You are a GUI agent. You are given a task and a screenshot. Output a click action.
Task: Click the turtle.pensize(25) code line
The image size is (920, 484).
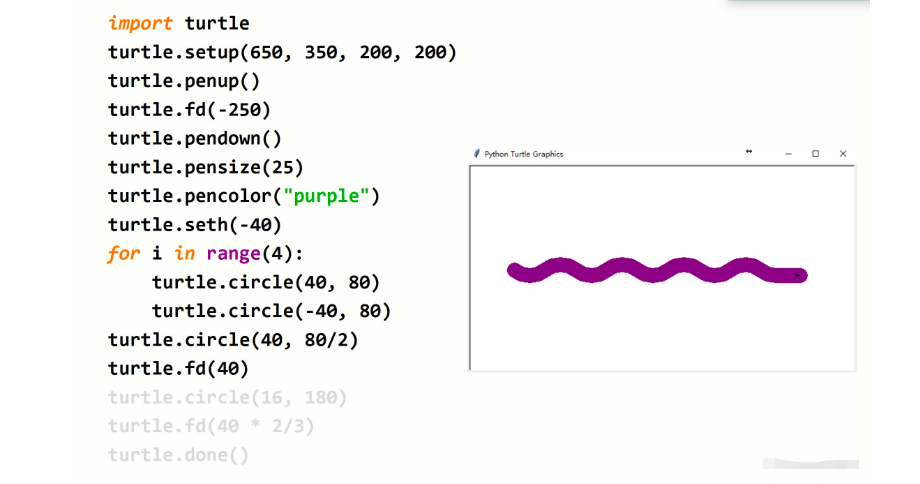pyautogui.click(x=205, y=167)
